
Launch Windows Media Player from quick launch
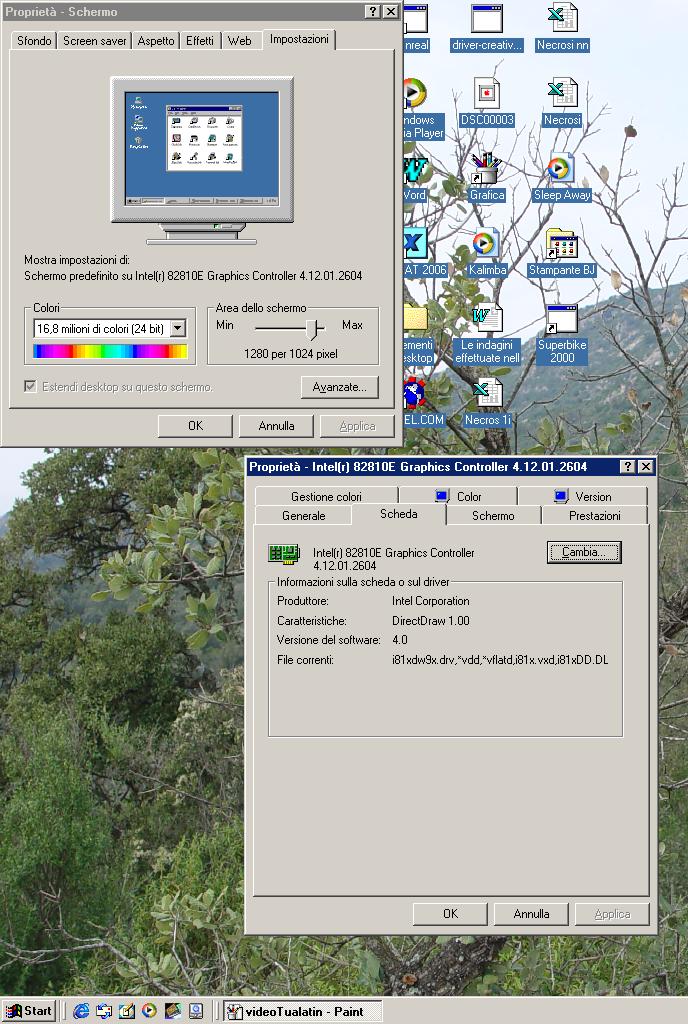coord(149,1011)
